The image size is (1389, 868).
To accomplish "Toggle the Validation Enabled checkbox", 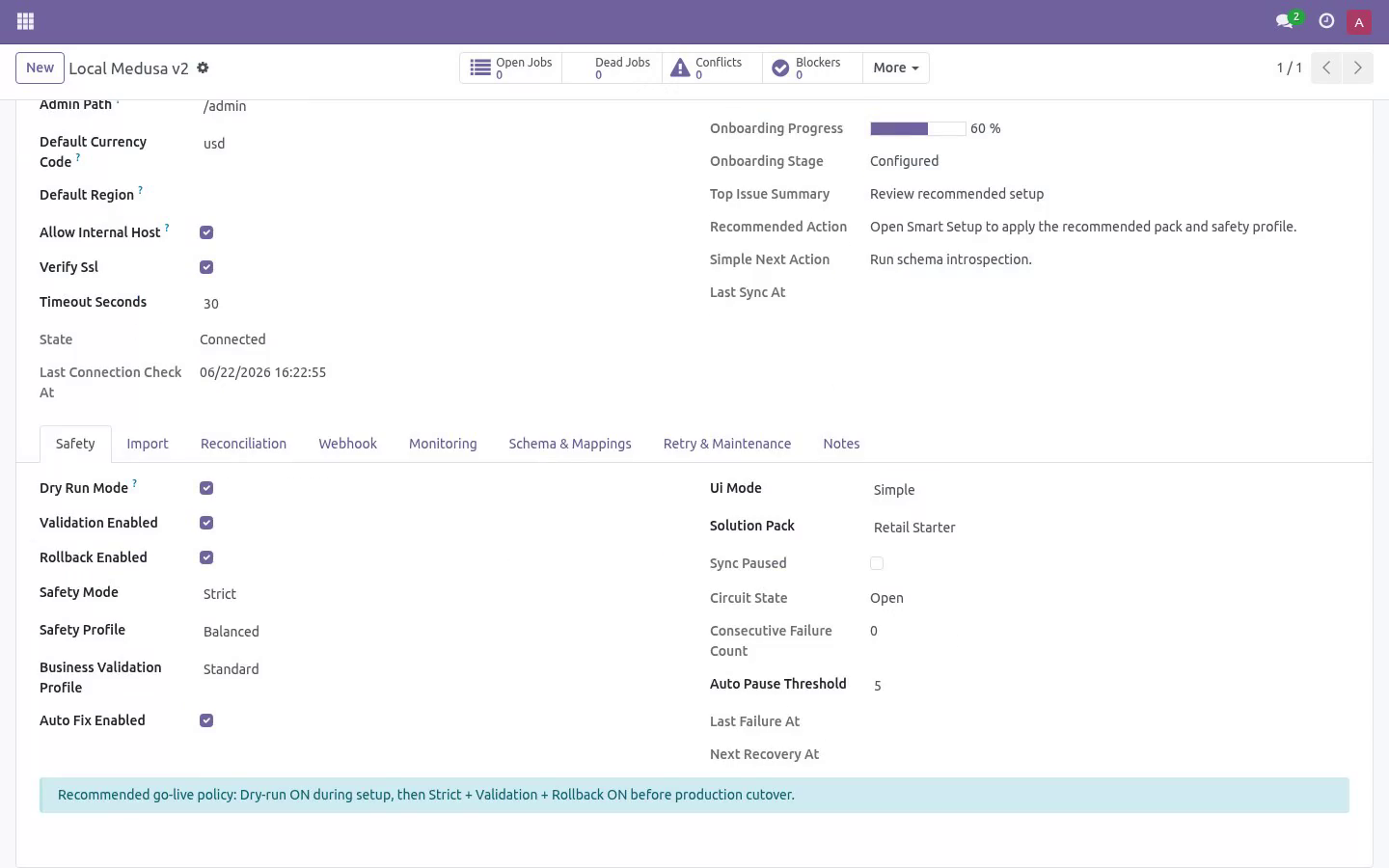I will click(x=206, y=523).
